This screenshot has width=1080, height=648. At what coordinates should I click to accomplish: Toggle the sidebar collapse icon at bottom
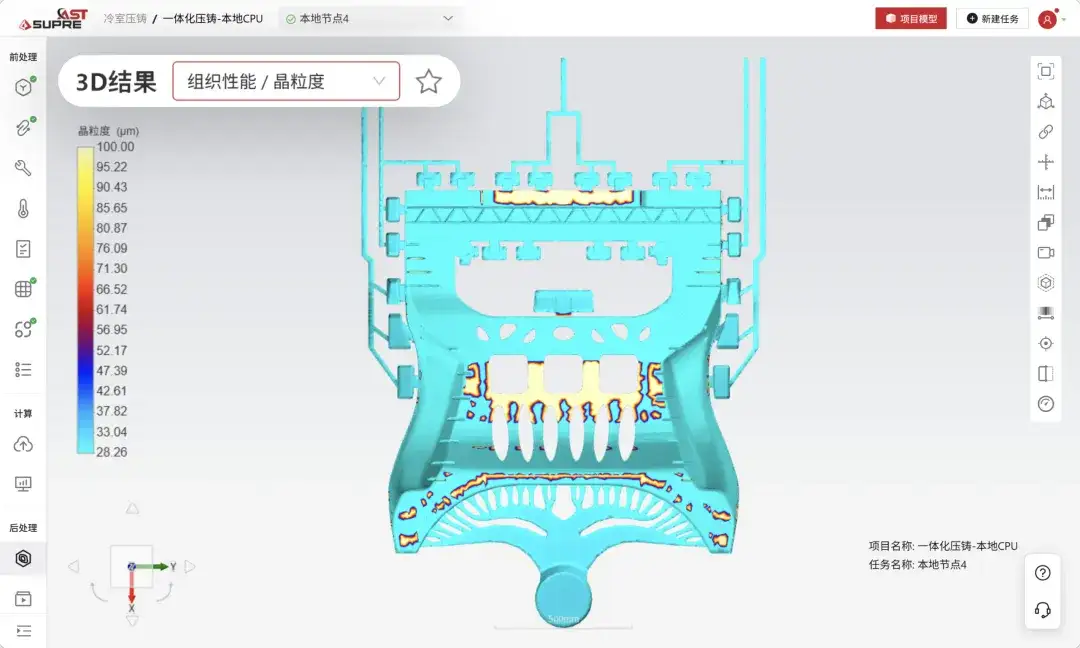23,631
